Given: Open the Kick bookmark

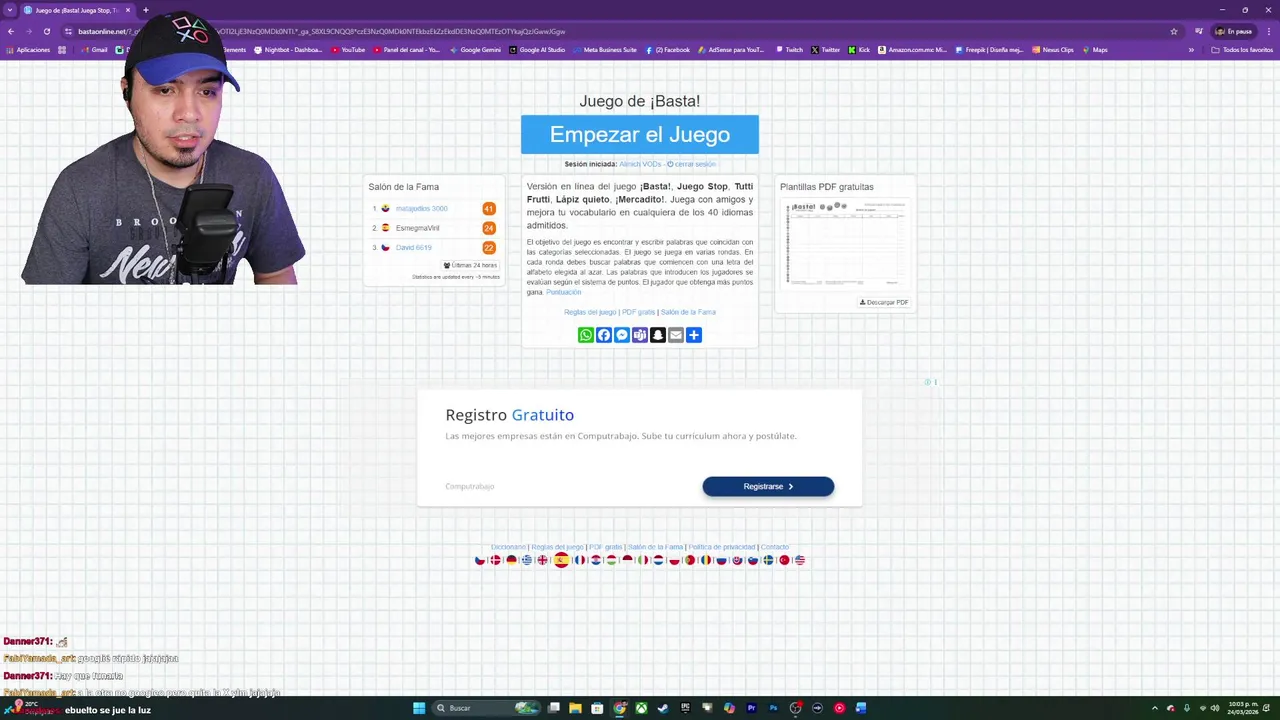Looking at the screenshot, I should click(859, 50).
